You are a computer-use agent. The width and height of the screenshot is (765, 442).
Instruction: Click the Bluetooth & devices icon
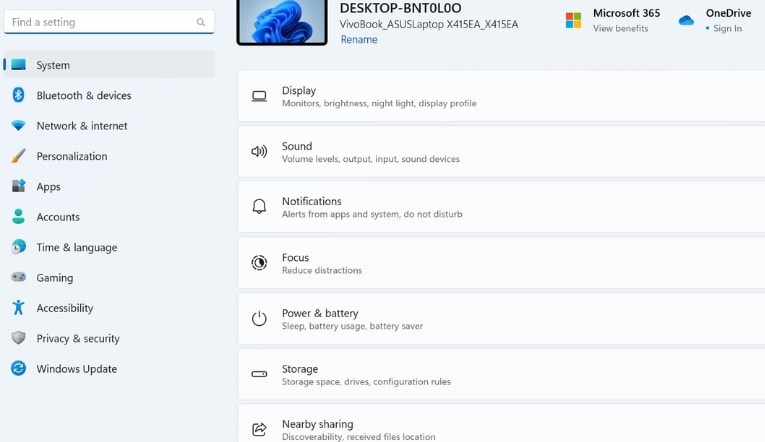coord(19,95)
